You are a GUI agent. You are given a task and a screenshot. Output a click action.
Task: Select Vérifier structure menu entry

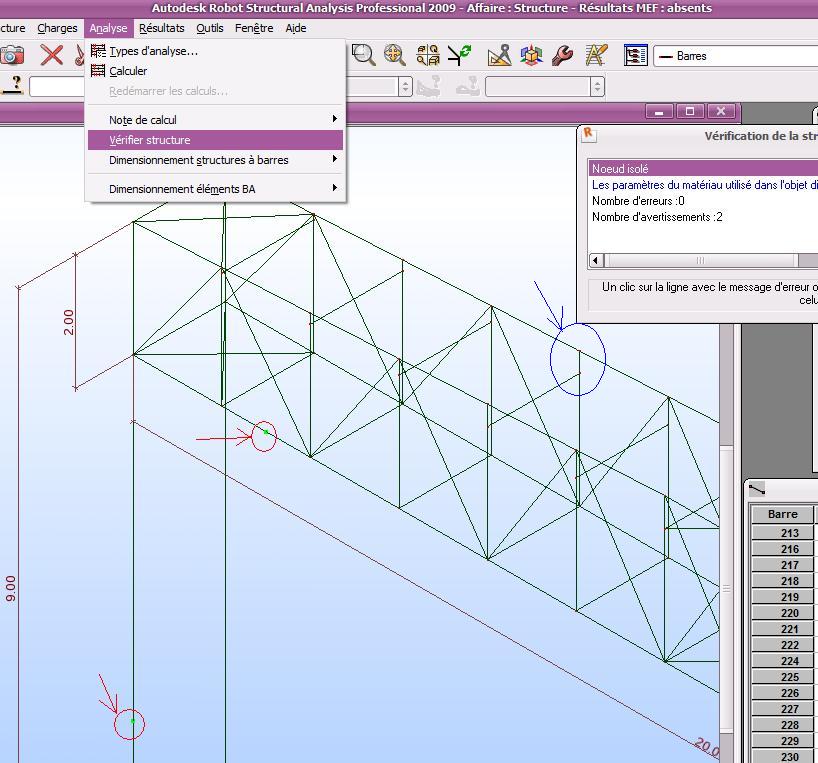pos(215,140)
